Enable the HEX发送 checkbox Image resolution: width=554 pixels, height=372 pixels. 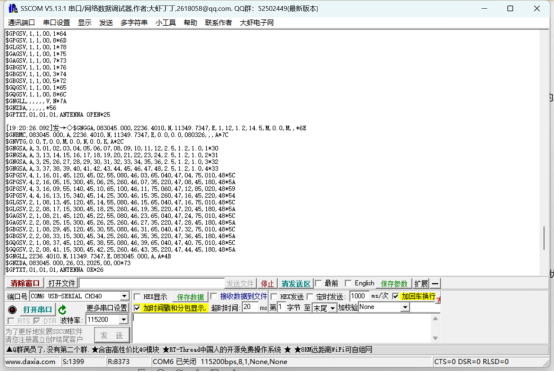273,296
